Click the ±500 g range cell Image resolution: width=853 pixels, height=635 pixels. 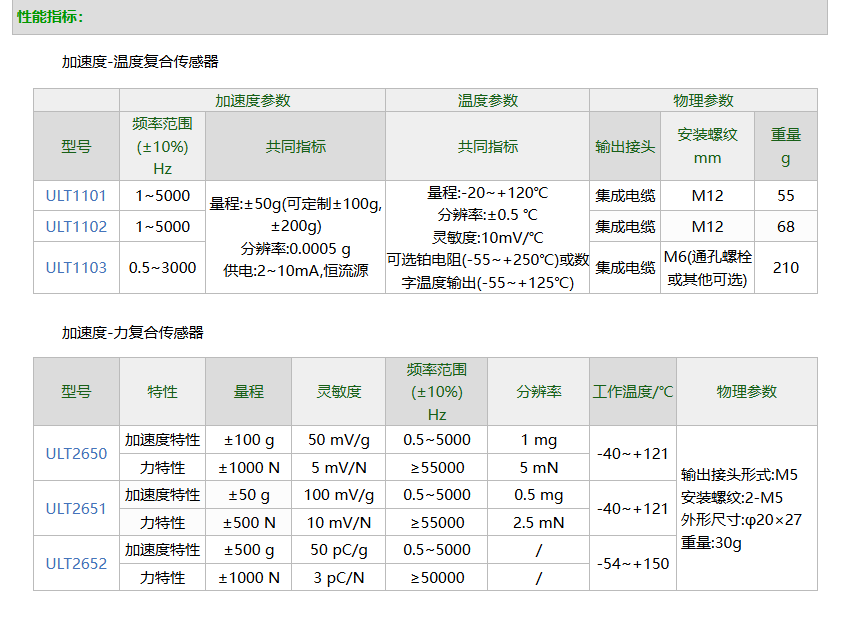(249, 550)
